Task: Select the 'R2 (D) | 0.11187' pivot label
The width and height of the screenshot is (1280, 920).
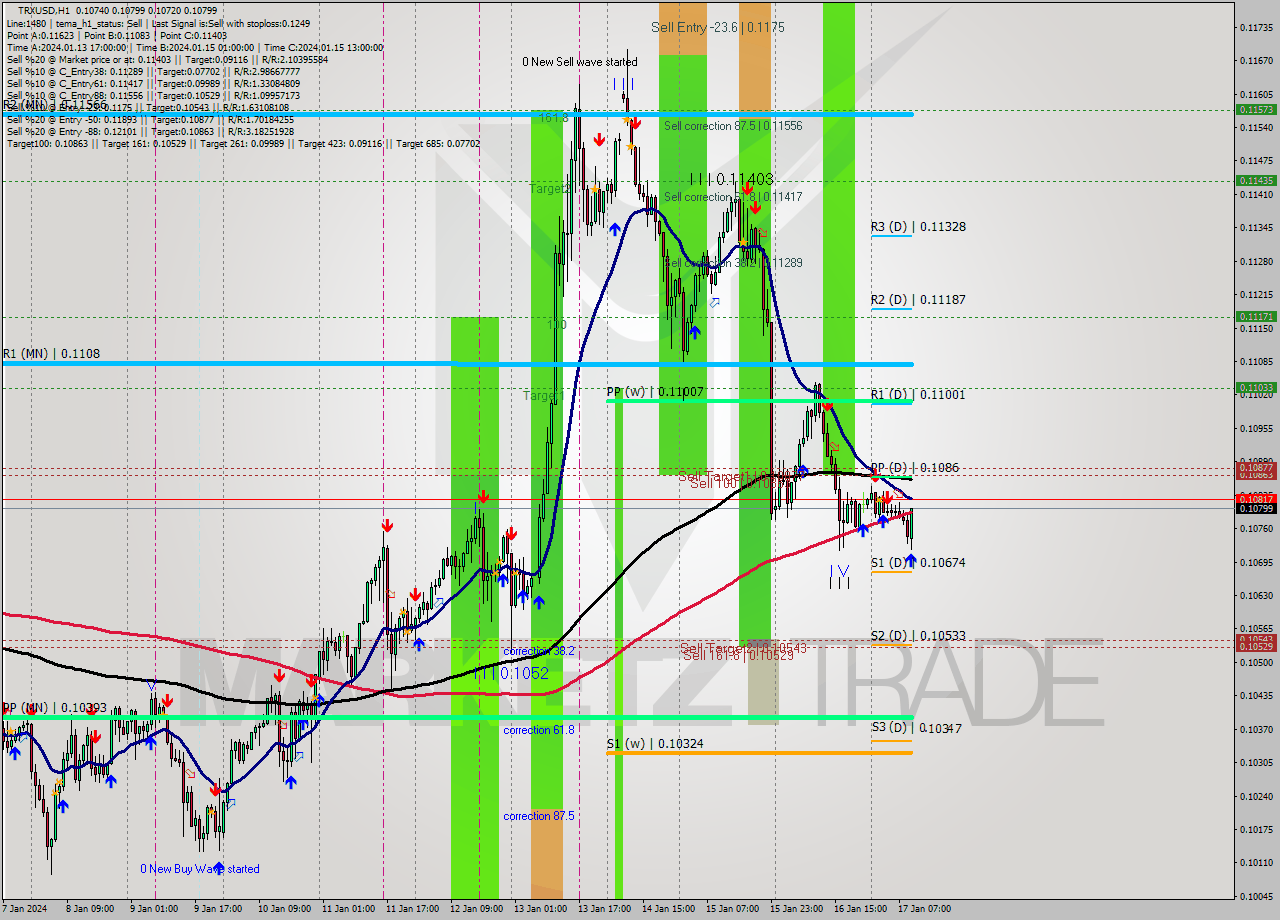Action: [918, 299]
